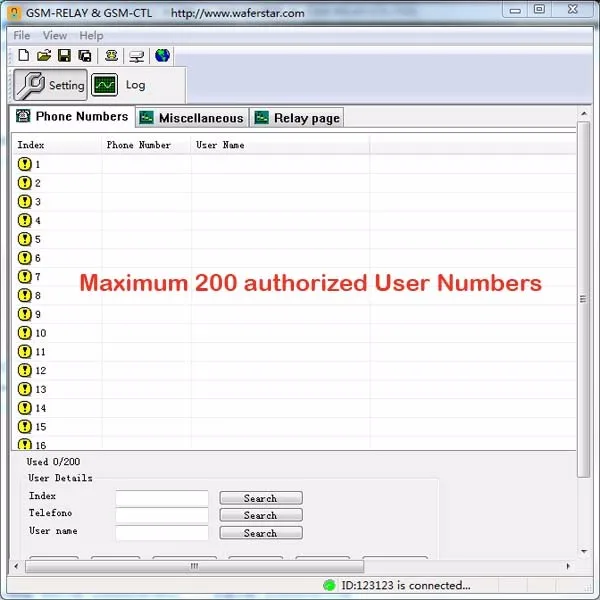Click the 'Used 0/200' counter text
600x600 pixels.
53,461
